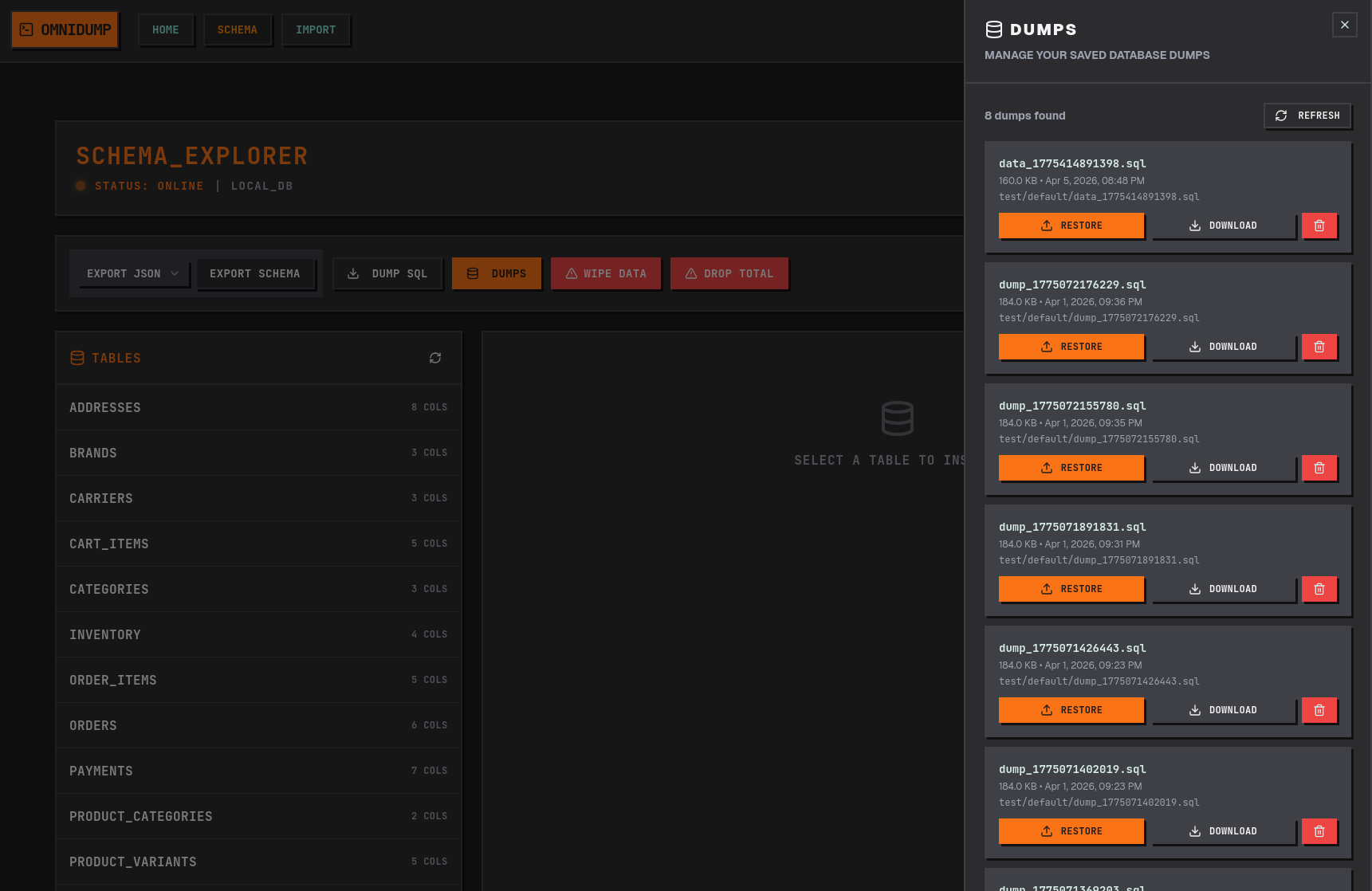The width and height of the screenshot is (1372, 891).
Task: Delete dump_1775071891831.sql via the trash icon
Action: click(1319, 589)
